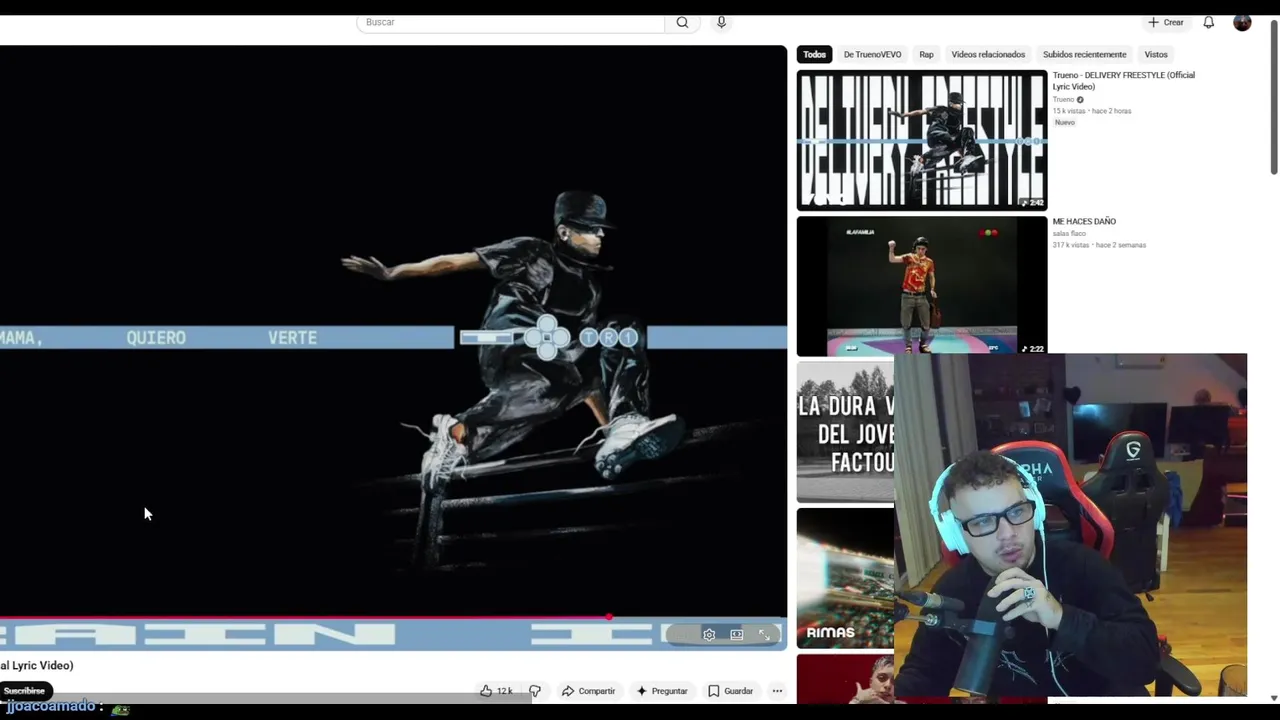Click the Nuevo badge

(1065, 122)
